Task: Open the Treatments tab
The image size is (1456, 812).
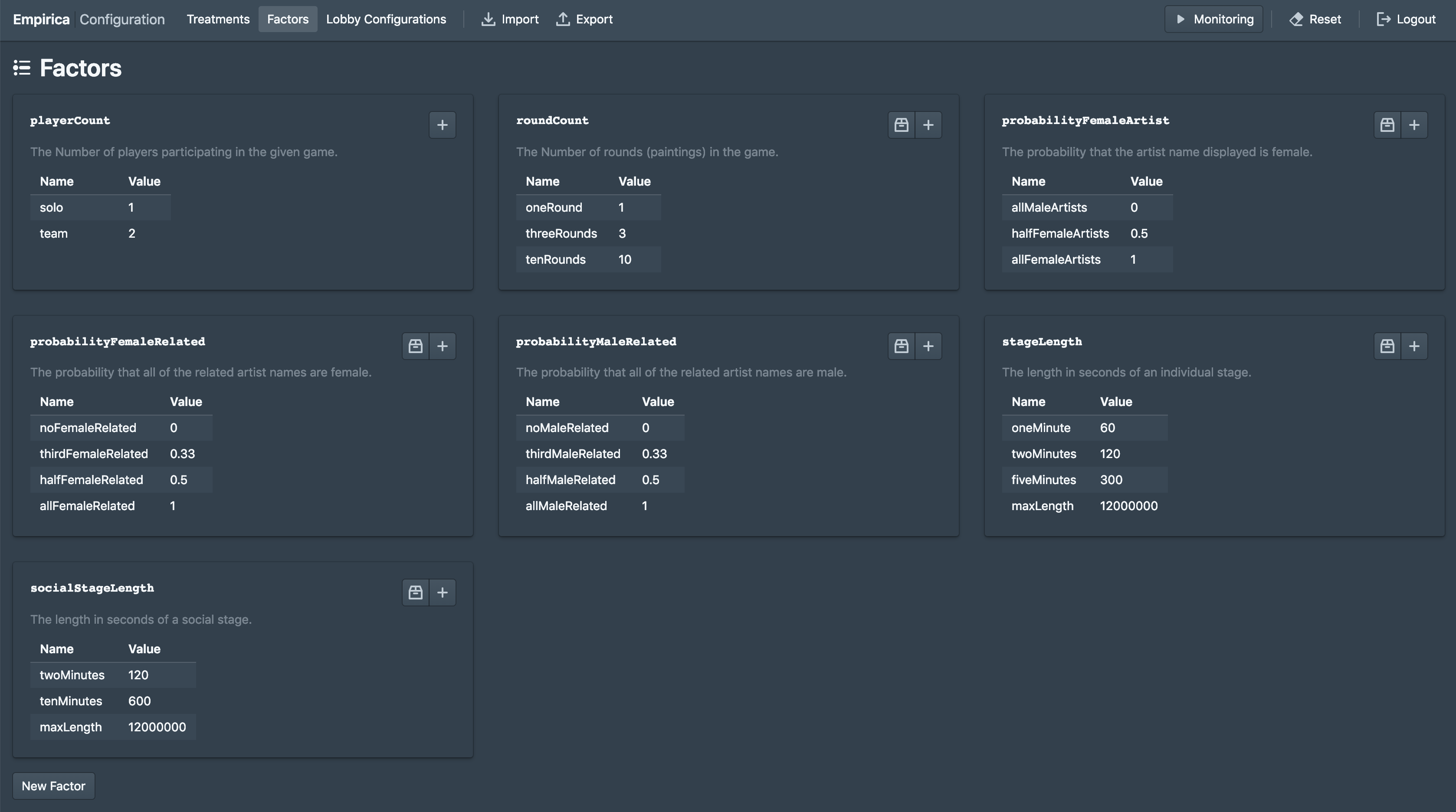Action: (x=218, y=19)
